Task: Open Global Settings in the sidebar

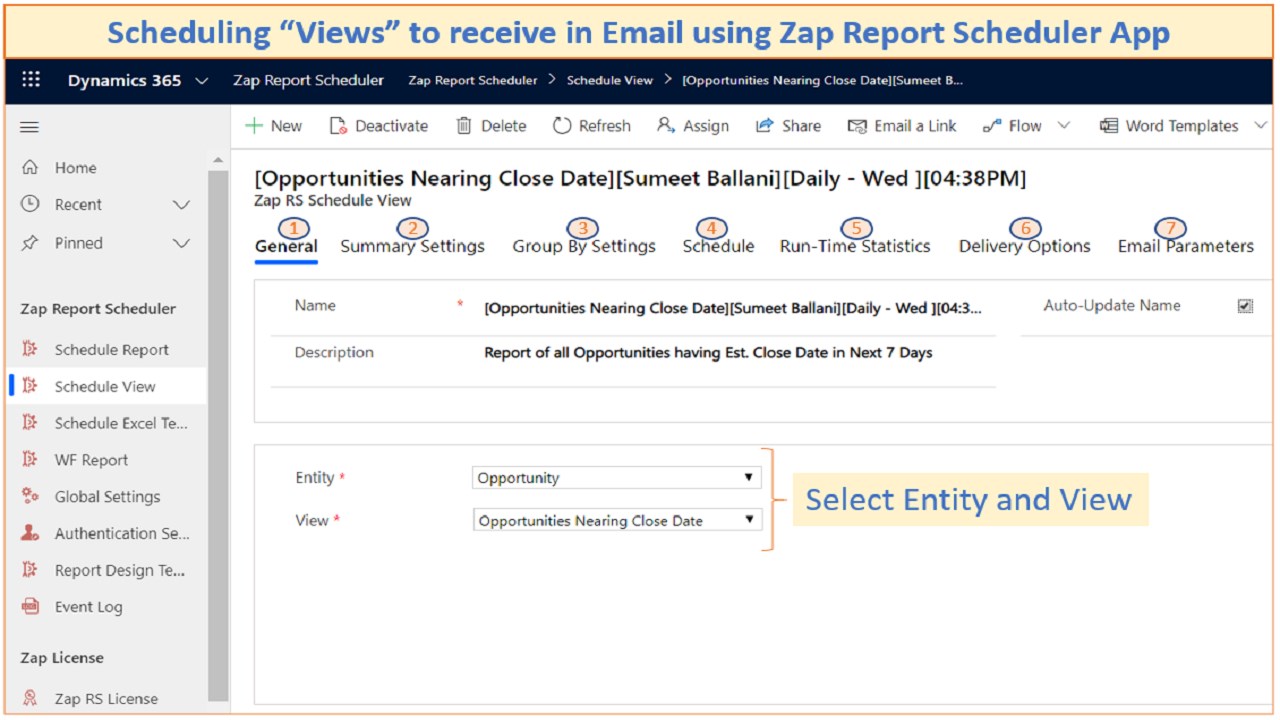Action: [107, 496]
